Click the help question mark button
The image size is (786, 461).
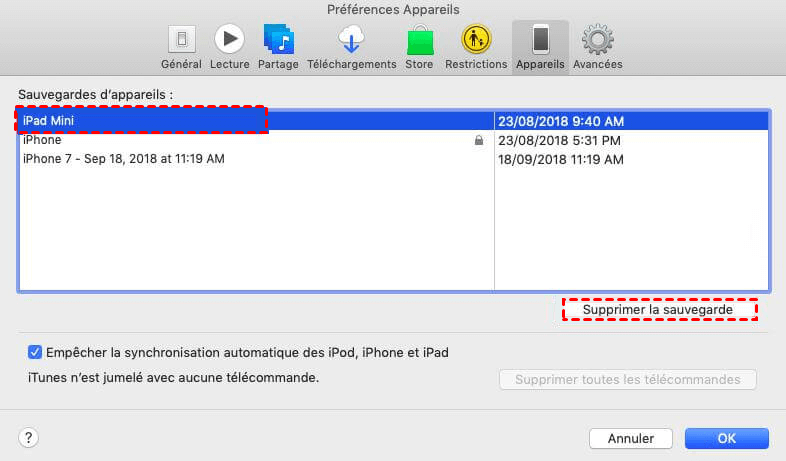click(x=29, y=438)
